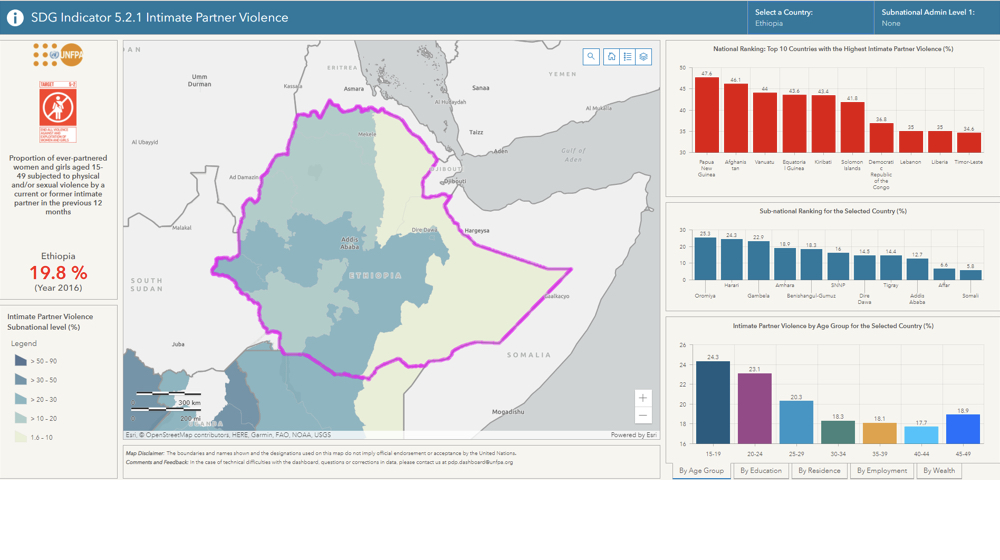Show the map legend list

(628, 57)
